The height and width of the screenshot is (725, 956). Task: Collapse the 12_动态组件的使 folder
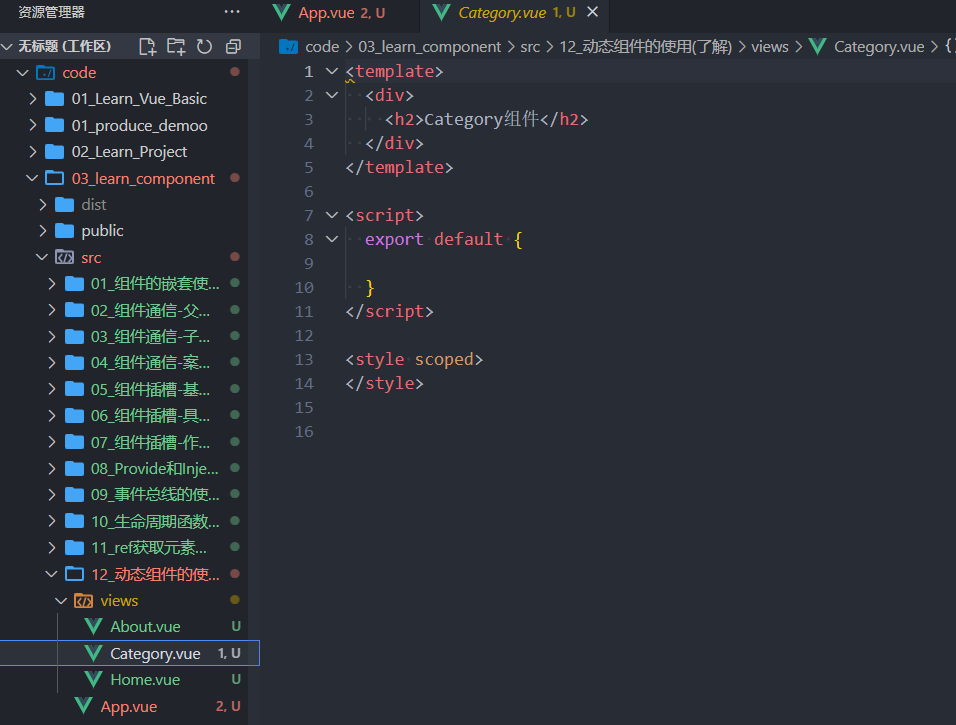(x=52, y=574)
